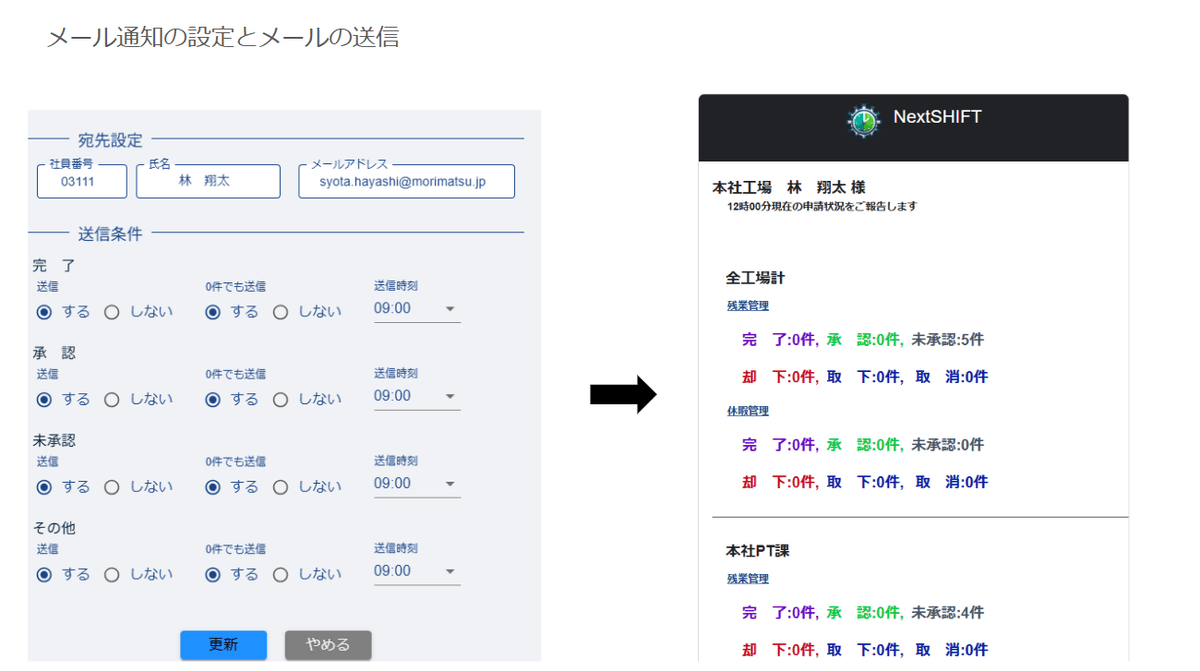Click the 氏名 input field
Screen dimensions: 1200x671
point(208,181)
